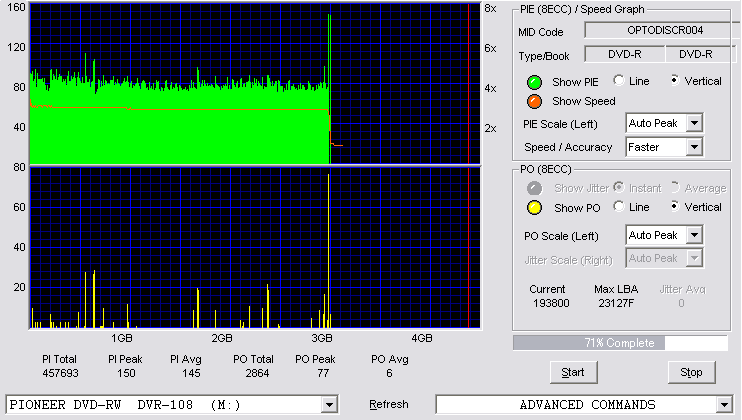Click the 1GB axis label

[x=122, y=338]
